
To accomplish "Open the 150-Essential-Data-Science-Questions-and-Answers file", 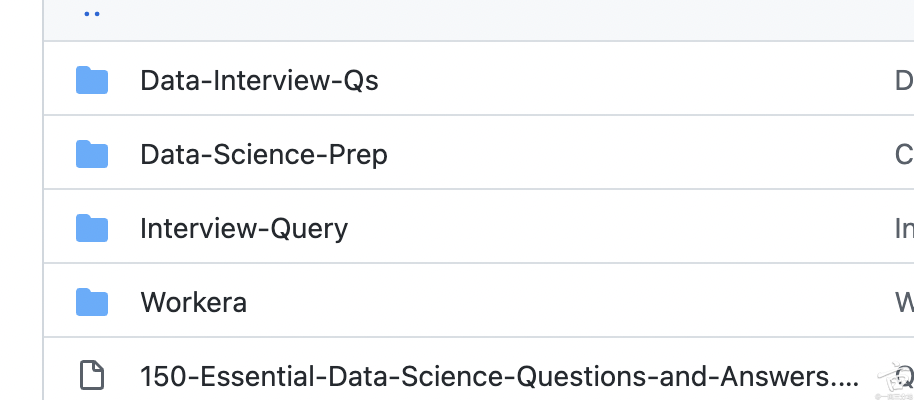I will pyautogui.click(x=500, y=377).
